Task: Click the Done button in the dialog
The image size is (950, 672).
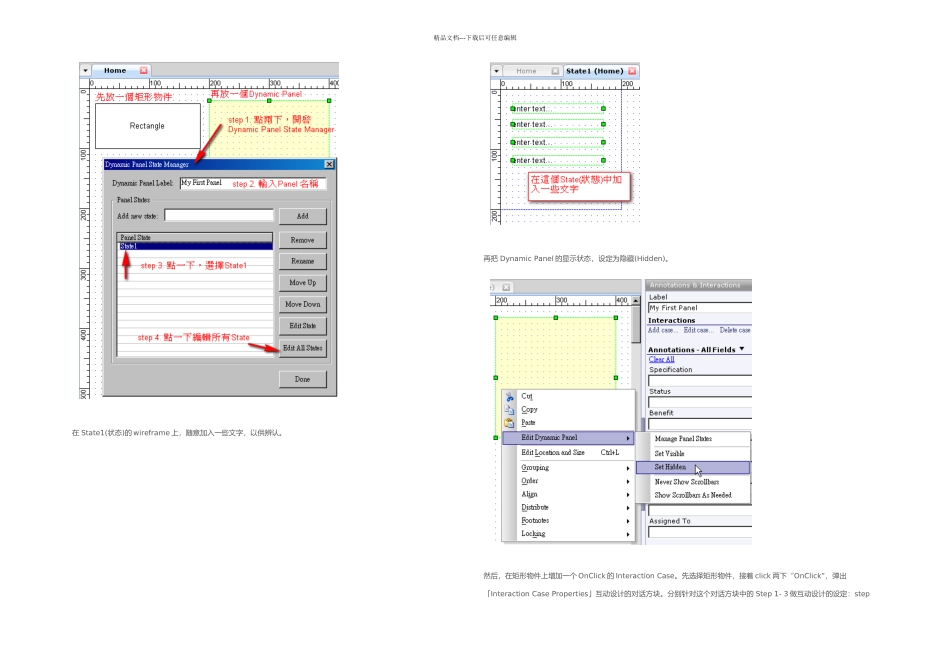Action: (x=302, y=380)
